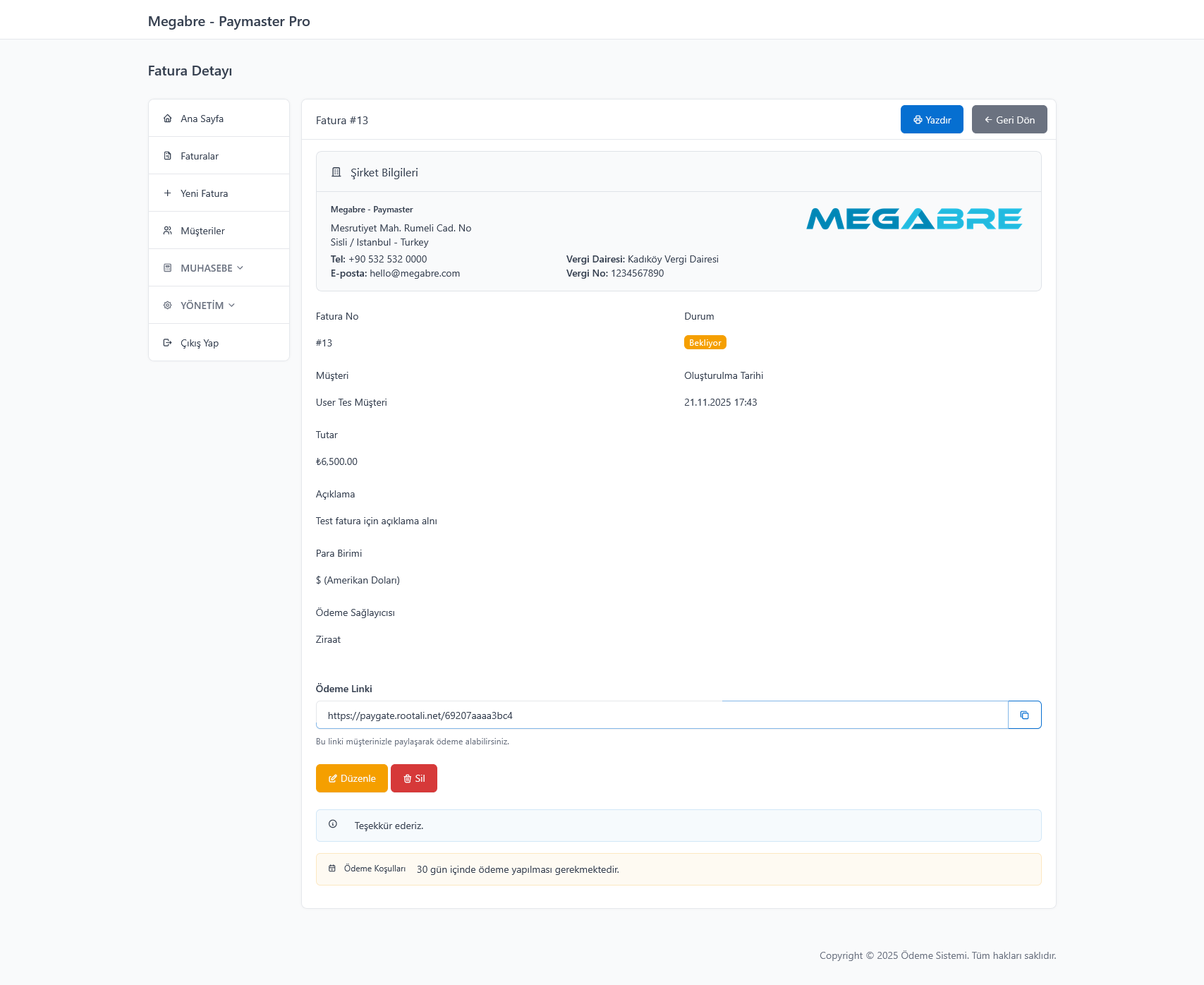This screenshot has height=985, width=1204.
Task: Click the info icon by Teşekkür ederiz
Action: (333, 824)
